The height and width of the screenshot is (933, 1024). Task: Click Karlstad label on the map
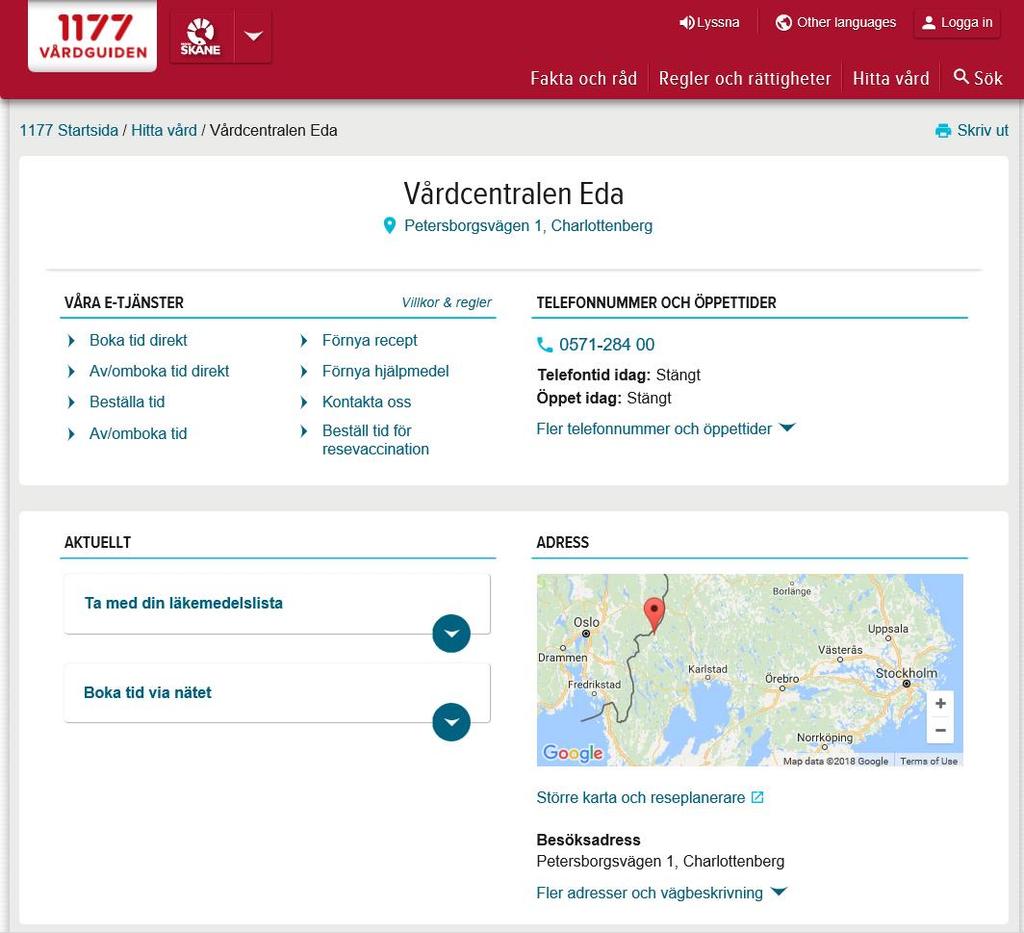707,669
